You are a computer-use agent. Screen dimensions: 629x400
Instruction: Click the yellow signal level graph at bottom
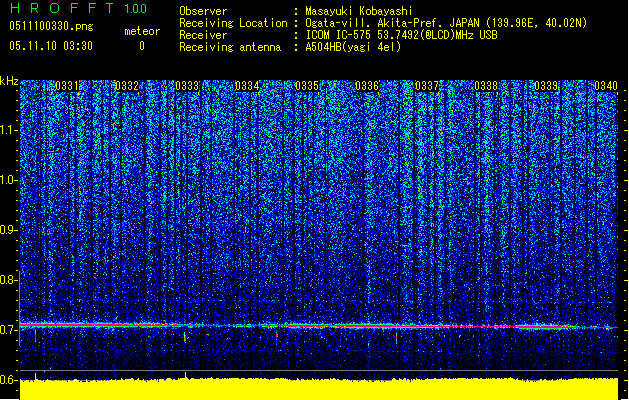319,388
